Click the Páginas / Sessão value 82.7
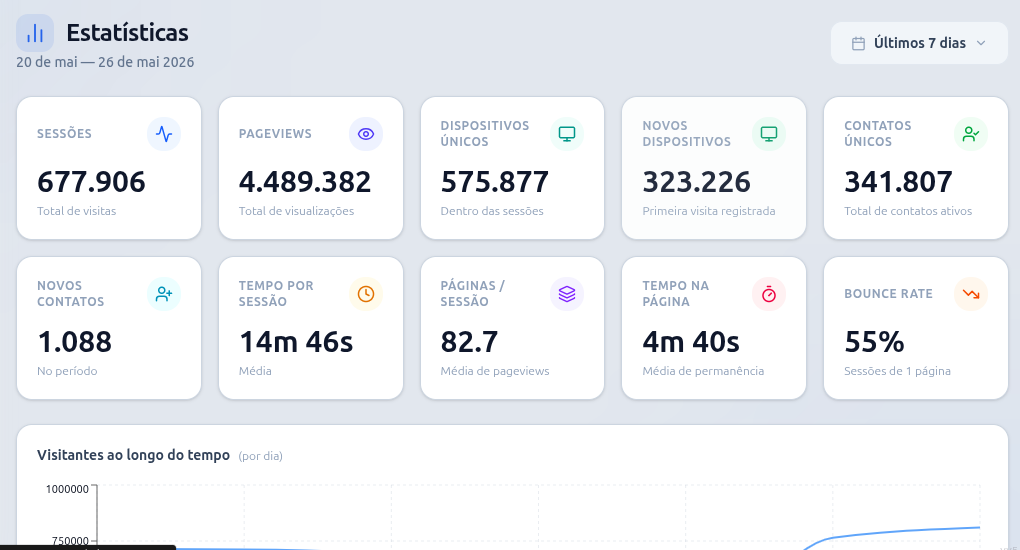 click(469, 342)
